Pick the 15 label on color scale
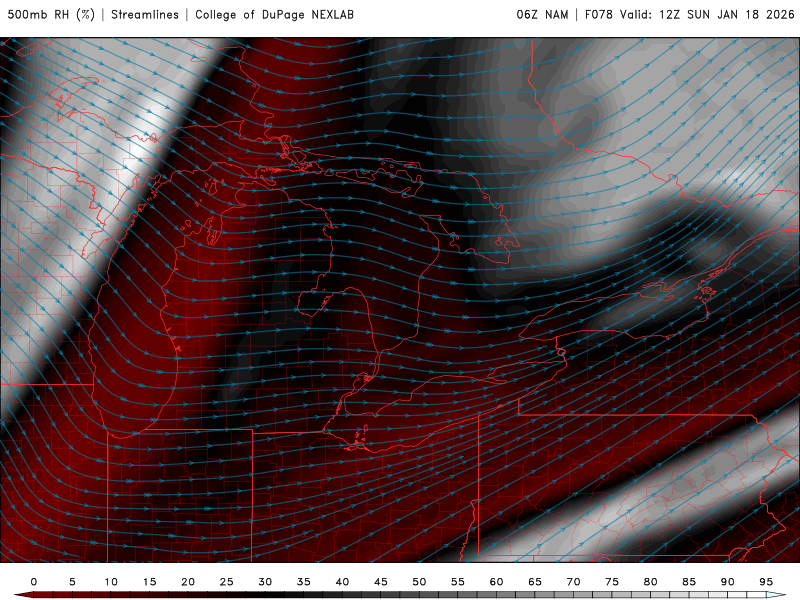 tap(149, 582)
